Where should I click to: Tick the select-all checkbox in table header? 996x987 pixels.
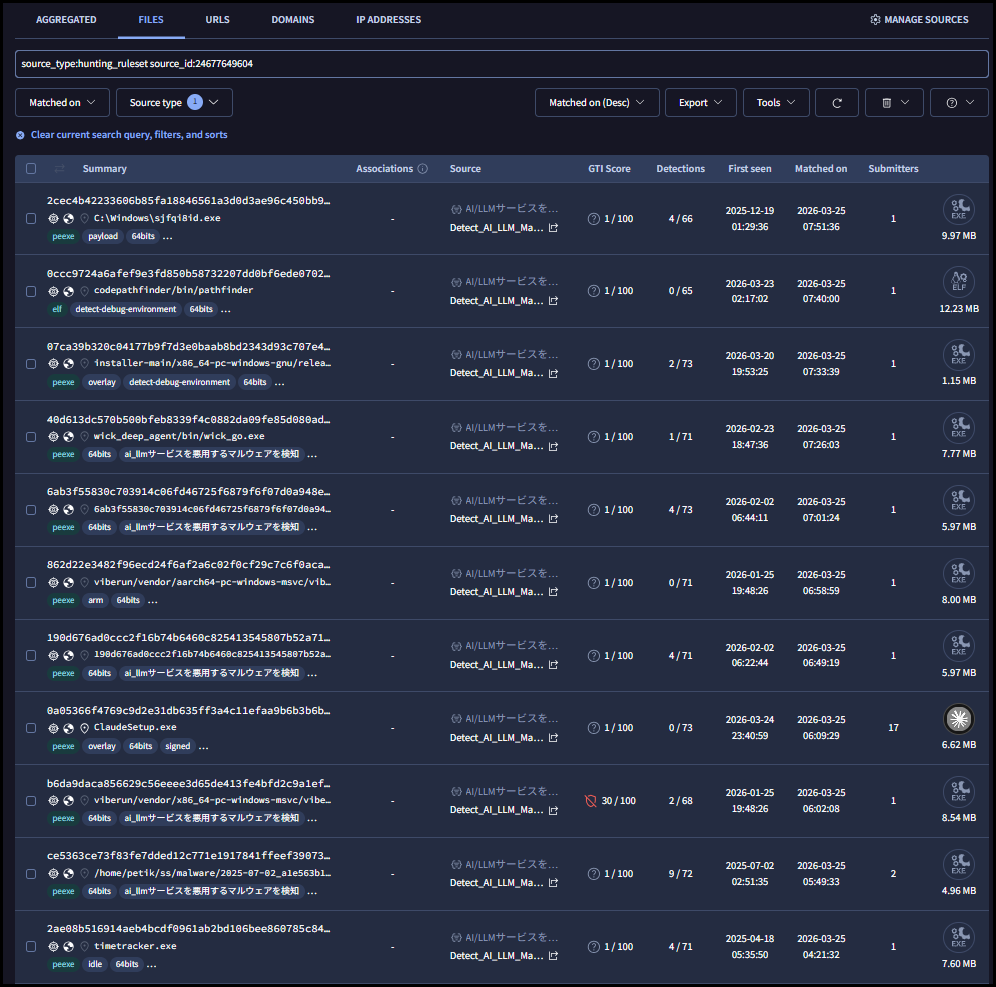coord(31,169)
